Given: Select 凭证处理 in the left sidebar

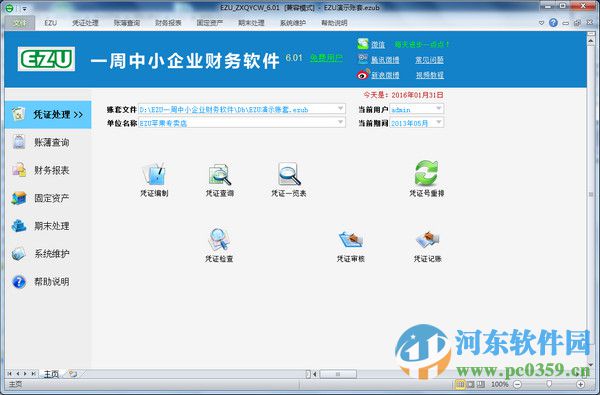Looking at the screenshot, I should pos(48,114).
